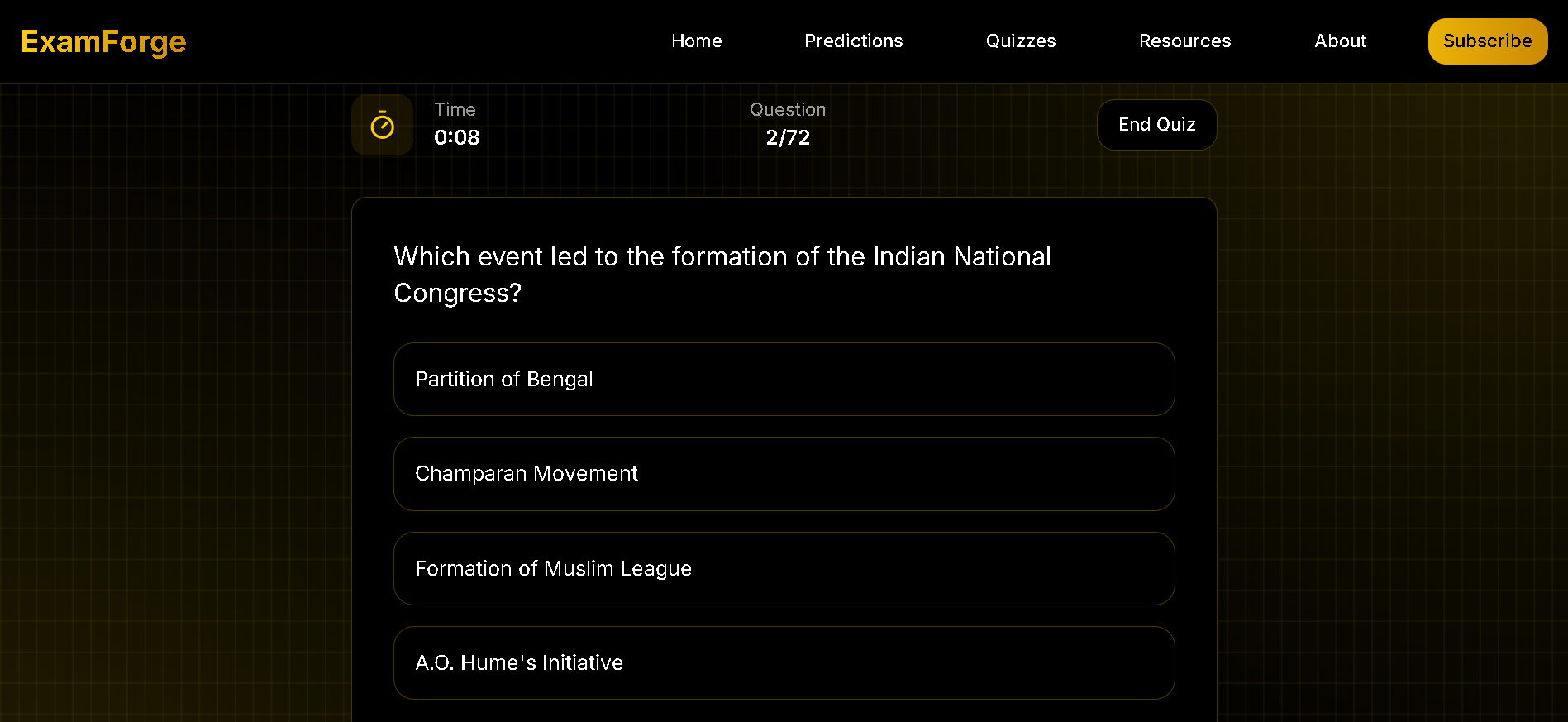Pick A.O. Hume's Initiative as answer
Screen dimensions: 1568x722
pos(784,662)
